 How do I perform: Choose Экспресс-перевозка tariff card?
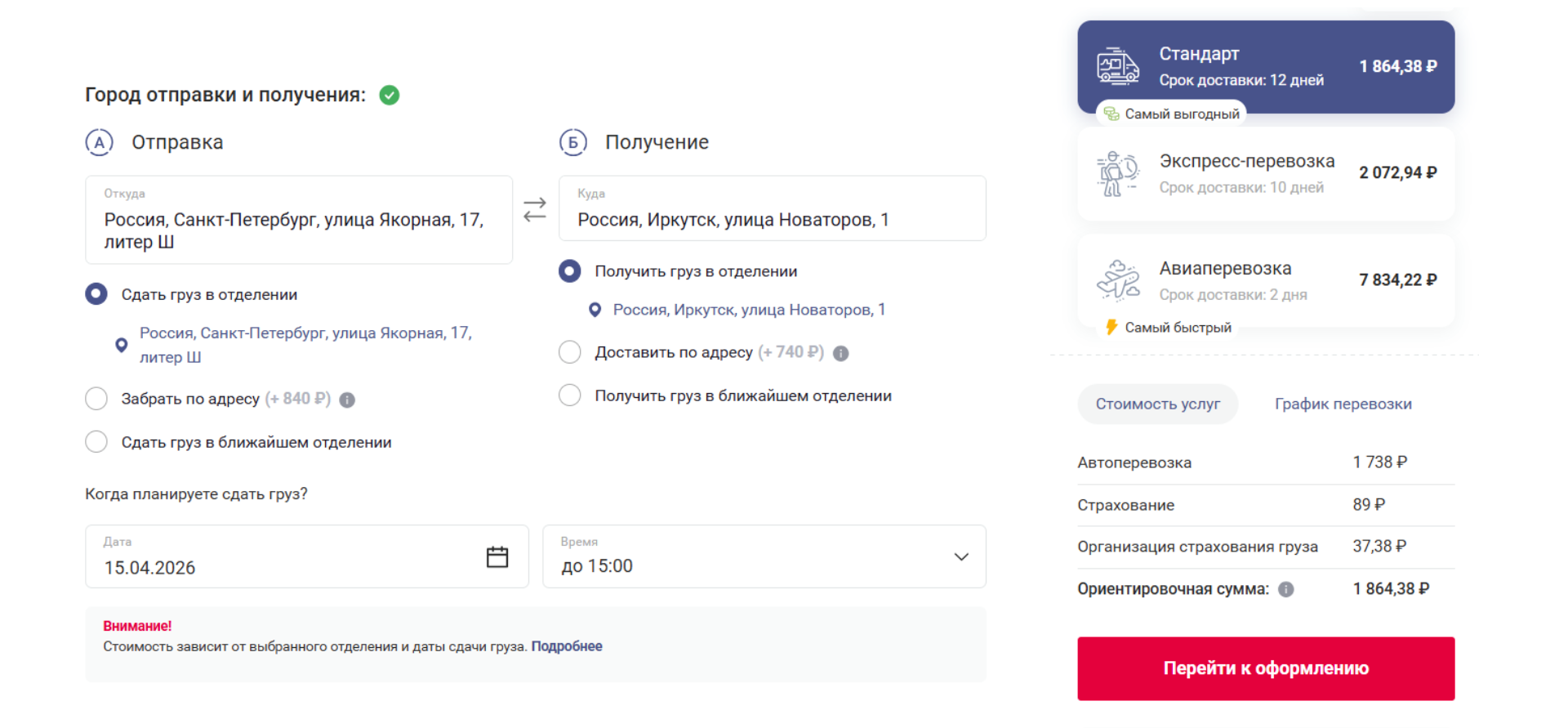pos(1266,173)
